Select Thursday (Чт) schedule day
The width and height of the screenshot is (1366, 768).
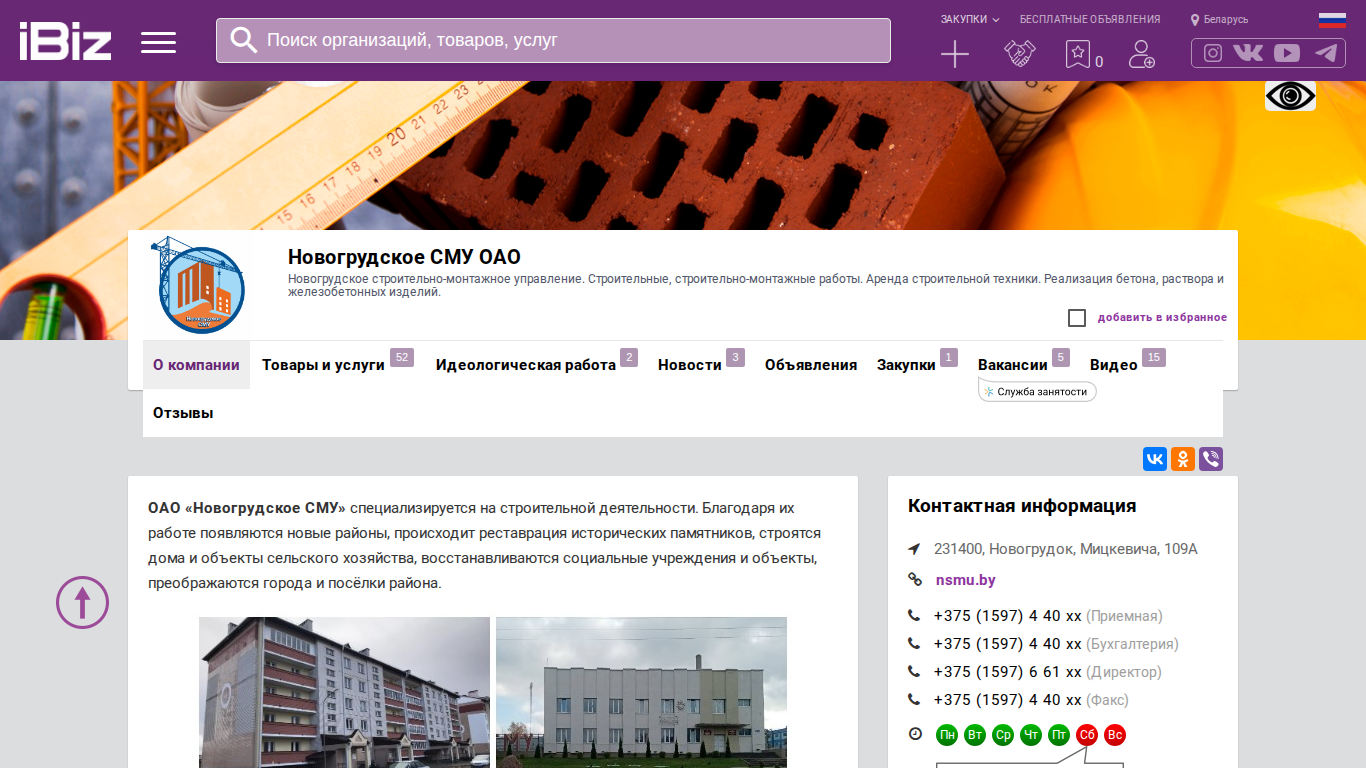pyautogui.click(x=1031, y=736)
